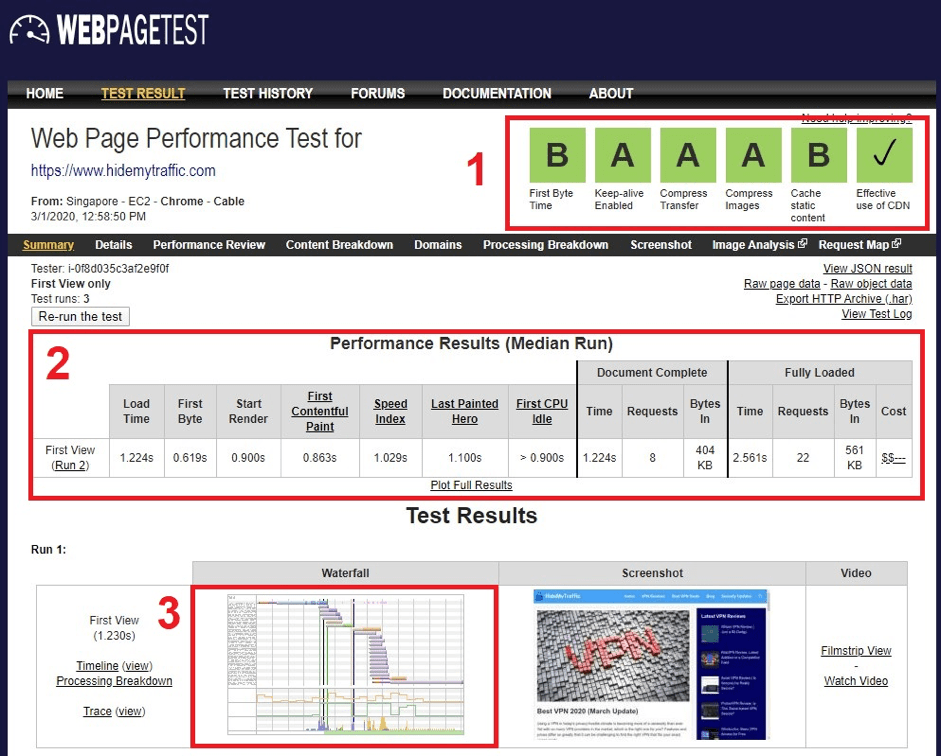Click the 1.029s Speed Index value
The image size is (941, 756).
pyautogui.click(x=391, y=458)
